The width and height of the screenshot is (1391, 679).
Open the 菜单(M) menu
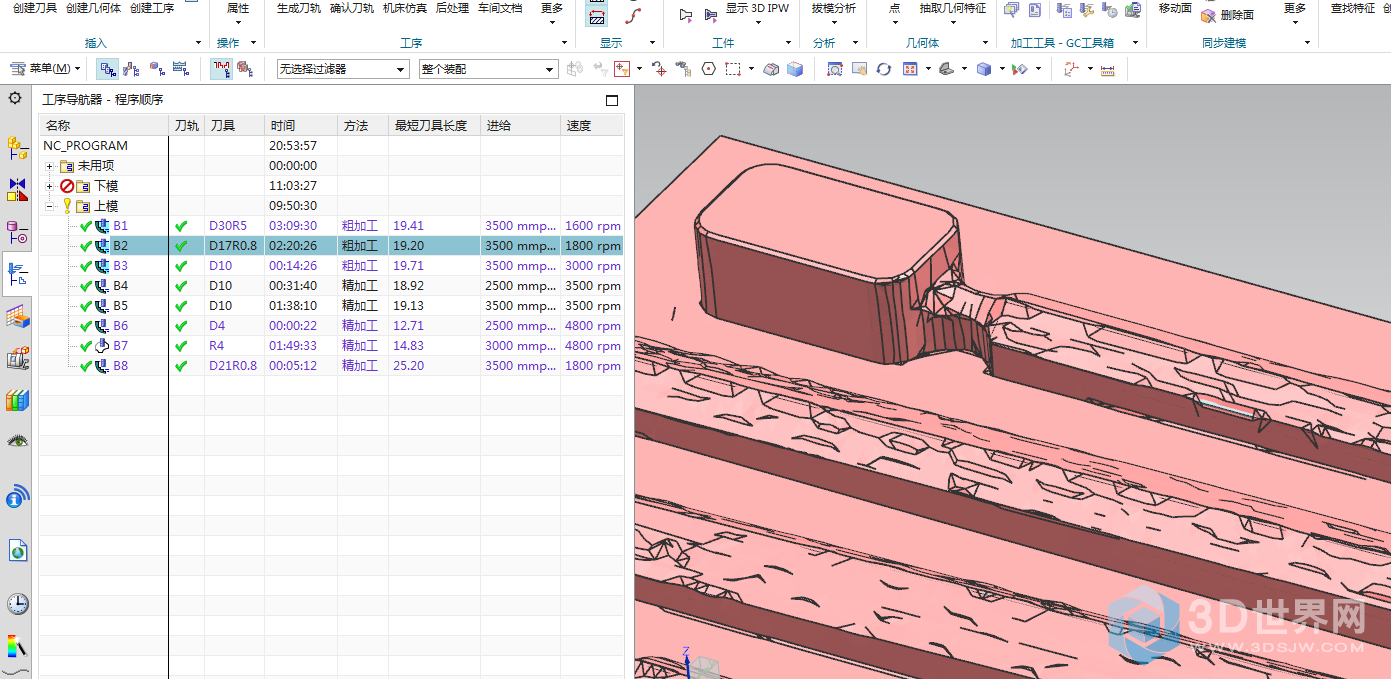coord(46,69)
